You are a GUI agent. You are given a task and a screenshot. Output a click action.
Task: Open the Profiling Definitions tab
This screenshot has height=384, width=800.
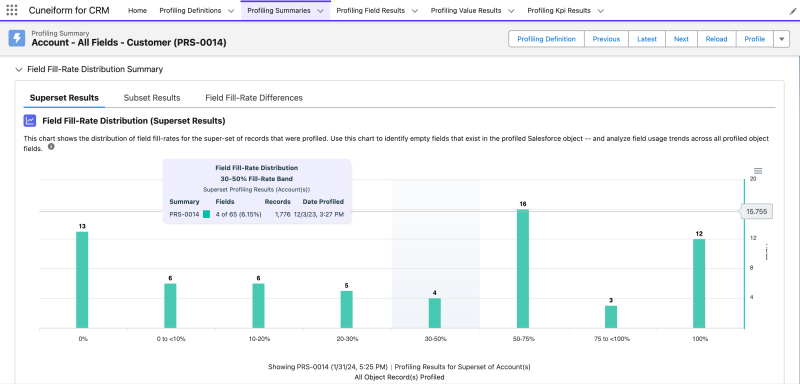click(190, 10)
